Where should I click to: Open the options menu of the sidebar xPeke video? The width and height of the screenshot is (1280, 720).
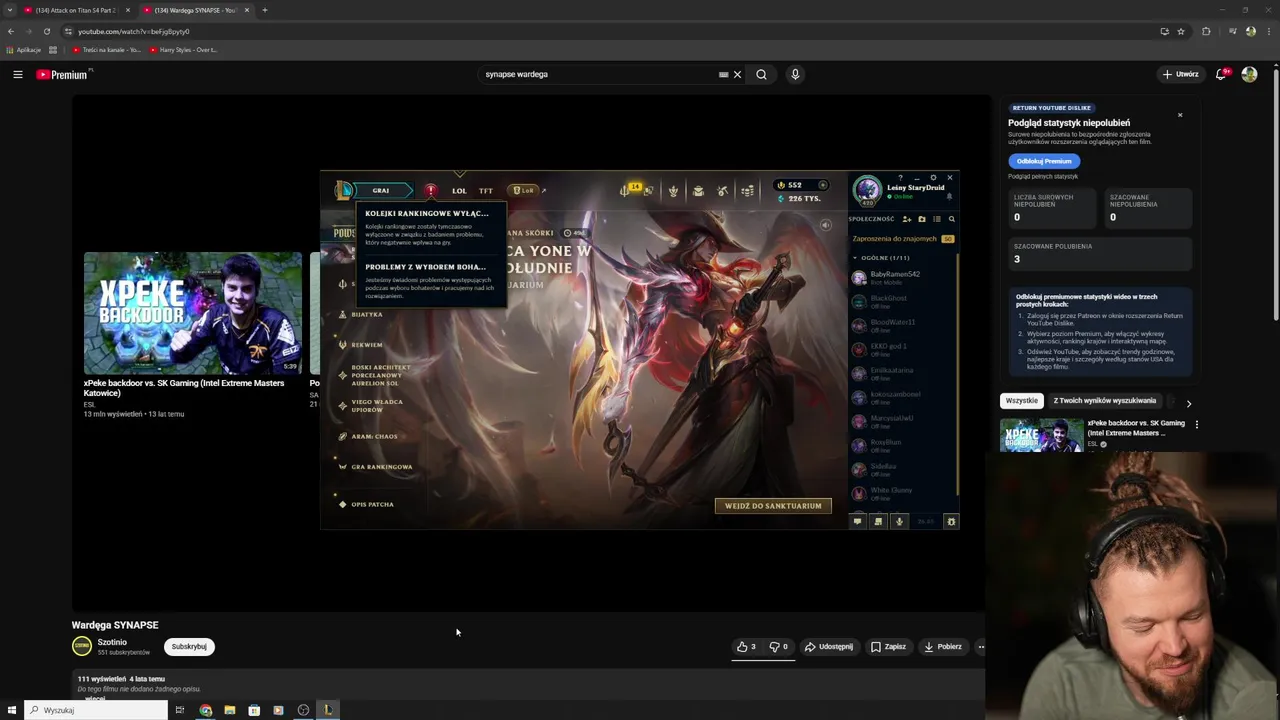pos(1196,424)
